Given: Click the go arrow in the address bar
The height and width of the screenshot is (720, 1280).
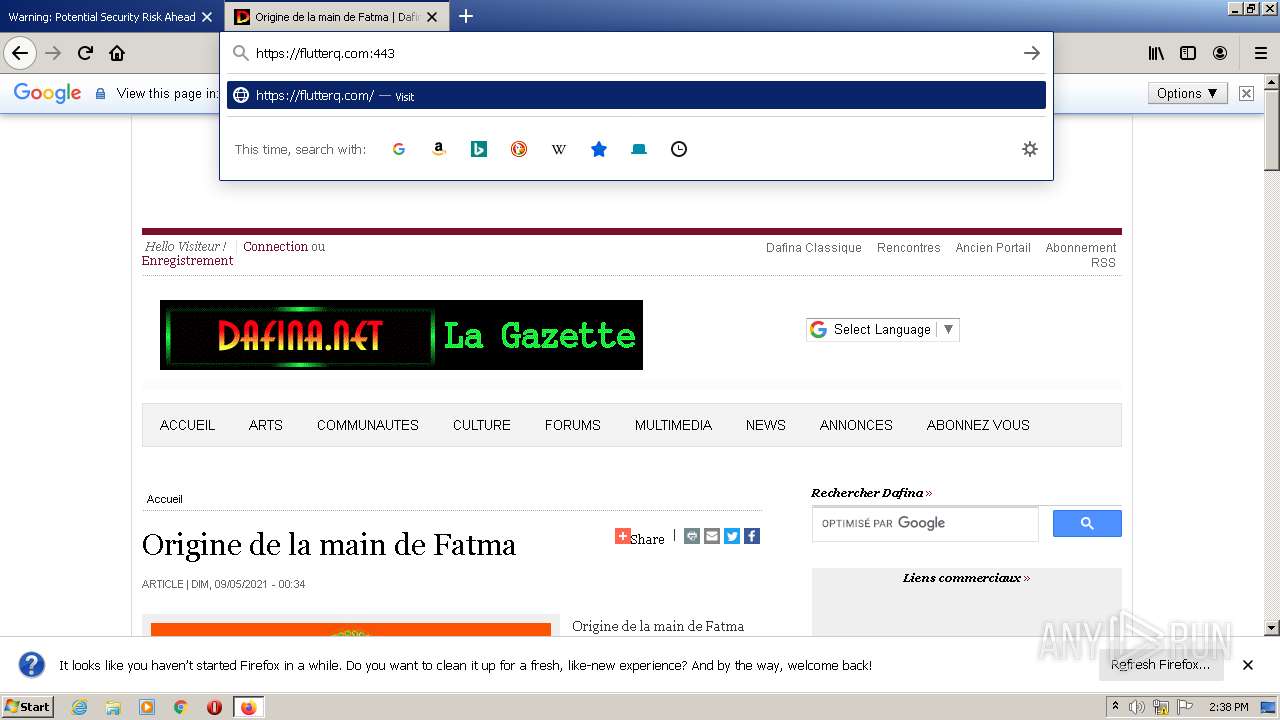Looking at the screenshot, I should [x=1032, y=53].
